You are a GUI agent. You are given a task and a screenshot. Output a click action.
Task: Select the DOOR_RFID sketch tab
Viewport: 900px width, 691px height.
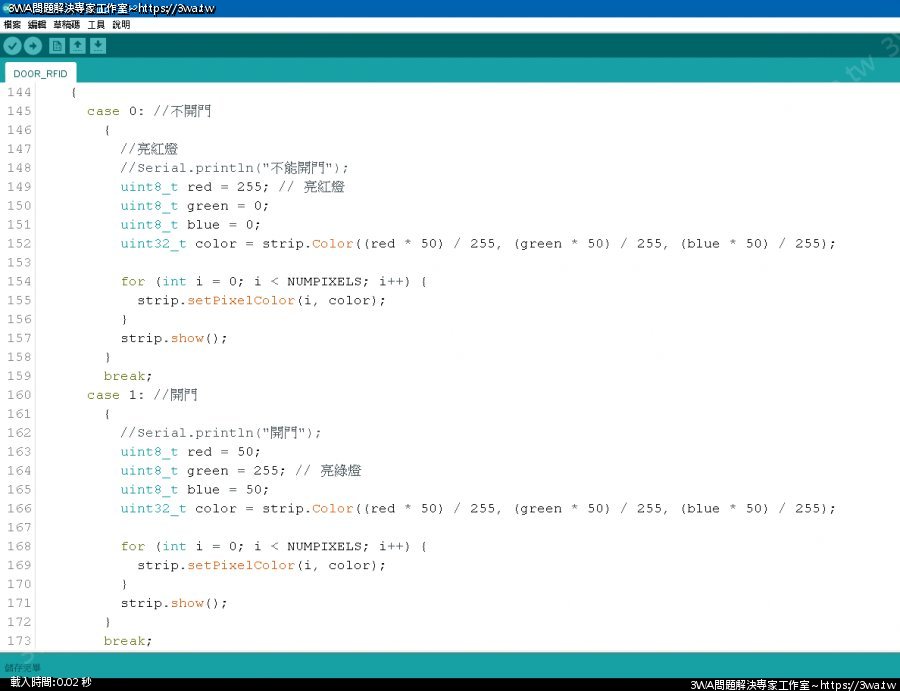[x=40, y=73]
